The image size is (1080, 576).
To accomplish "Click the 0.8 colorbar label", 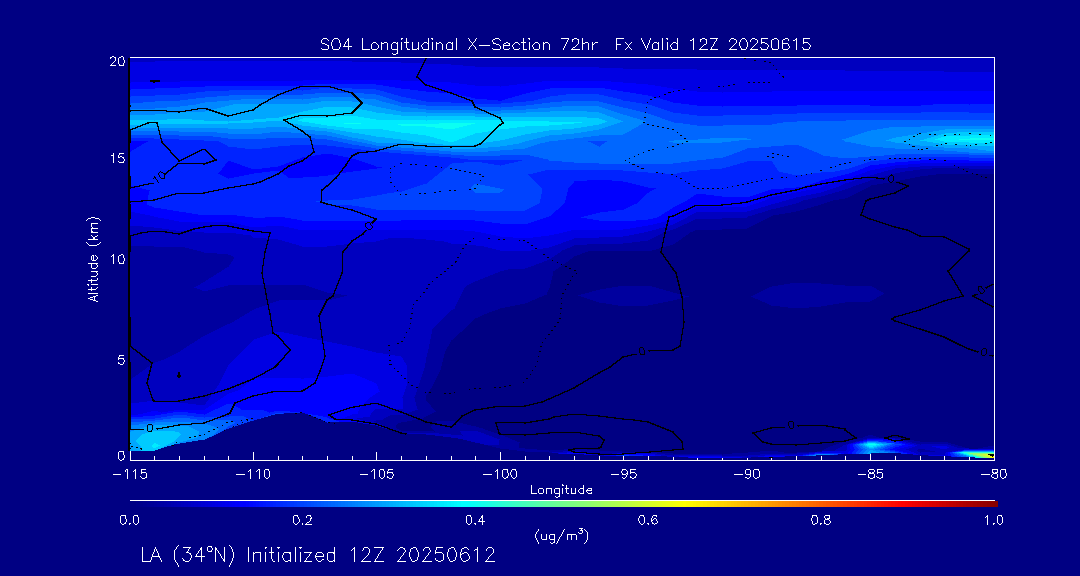I will pos(821,520).
